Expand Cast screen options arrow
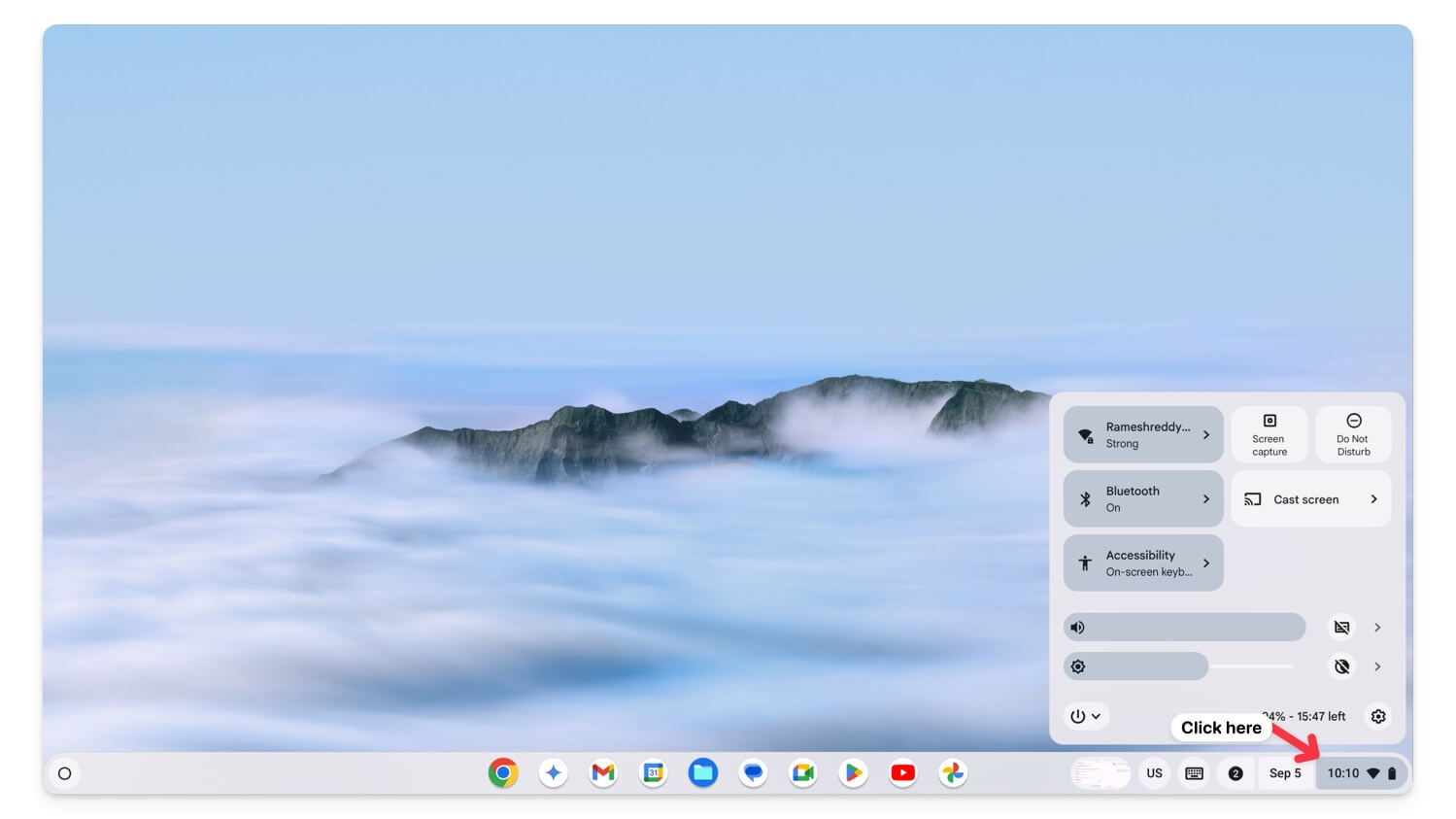Image resolution: width=1456 pixels, height=819 pixels. (1373, 498)
